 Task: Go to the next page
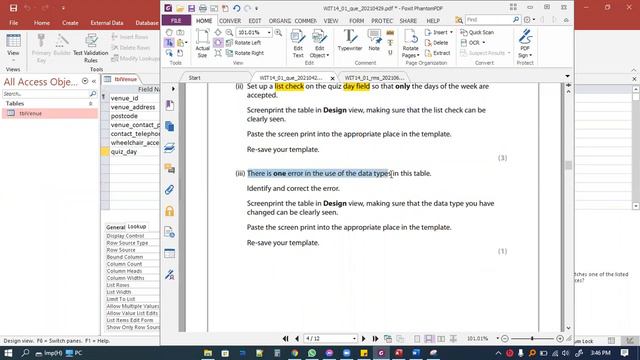364,338
